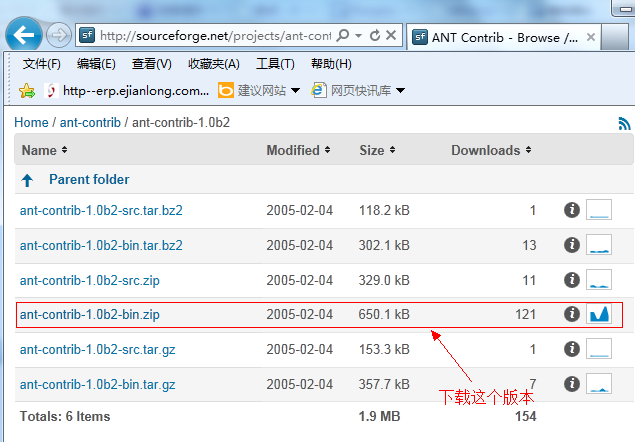Click info icon for ant-contrib-1.0b2-bin.tar.bz2
Screen dimensions: 635x442
[572, 245]
